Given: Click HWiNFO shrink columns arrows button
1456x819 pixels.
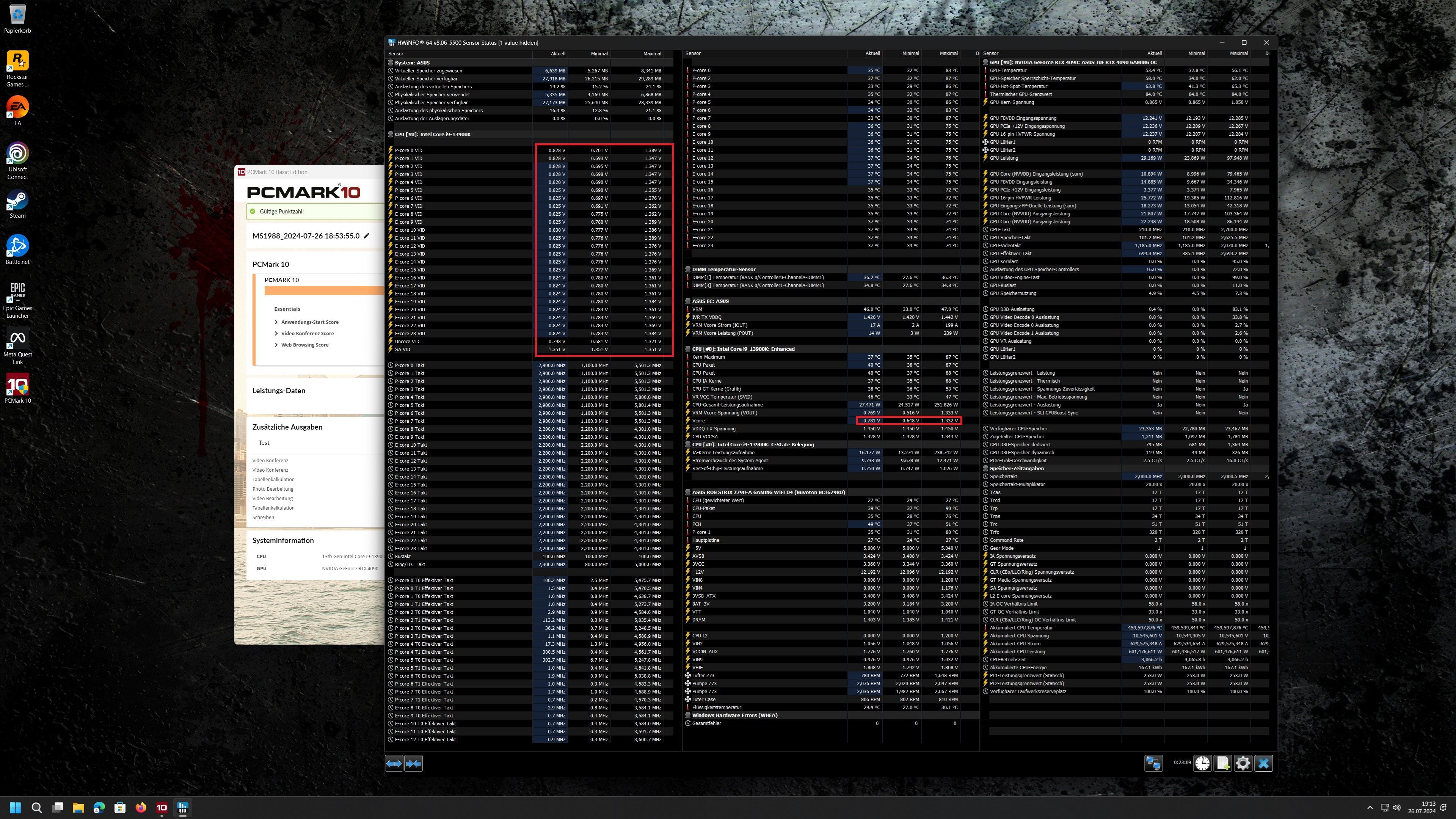Looking at the screenshot, I should 413,764.
